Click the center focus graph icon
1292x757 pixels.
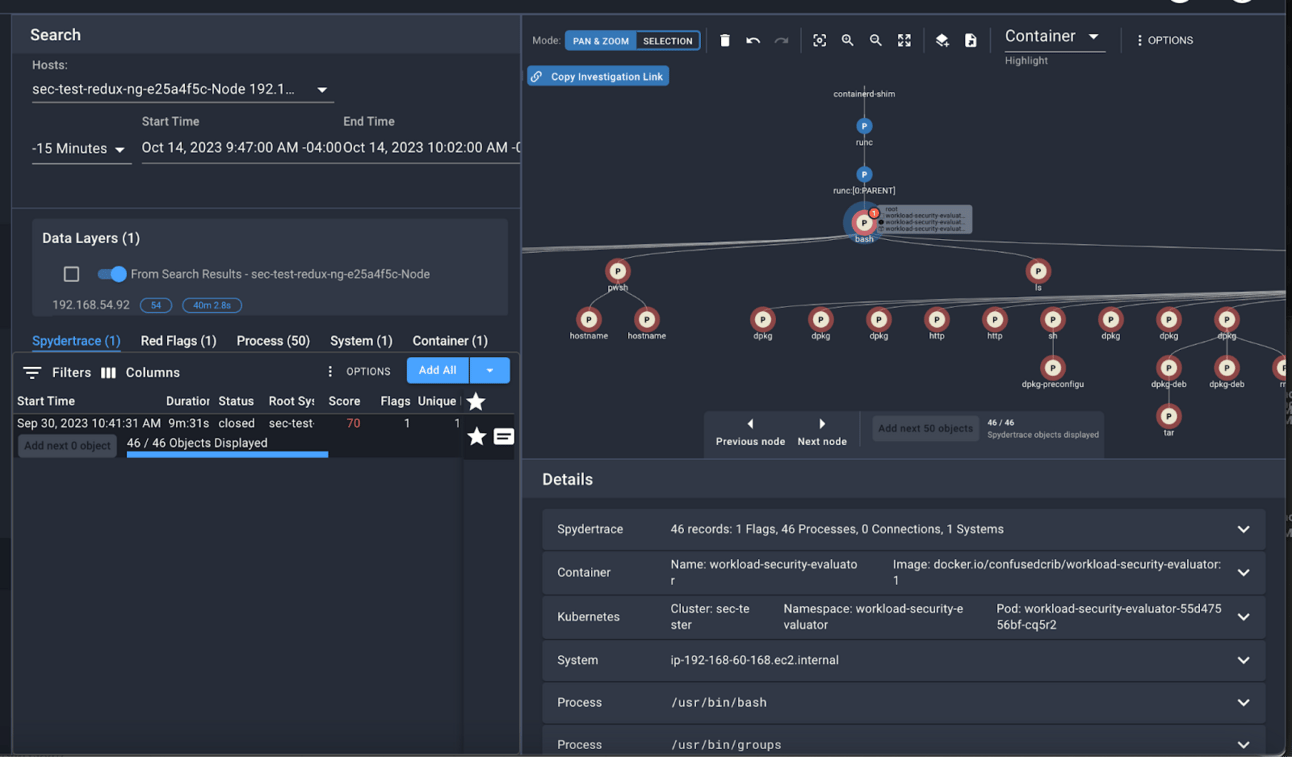click(x=820, y=41)
